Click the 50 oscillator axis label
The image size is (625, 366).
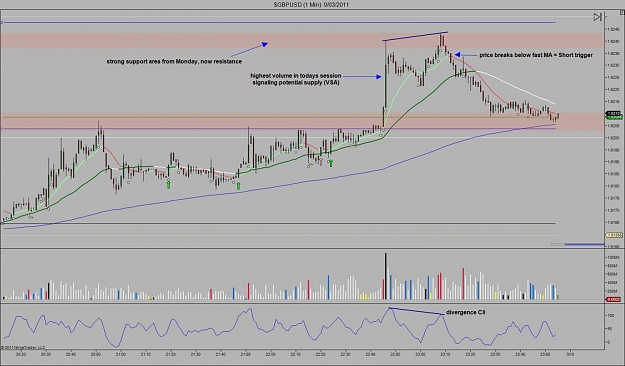(x=609, y=329)
